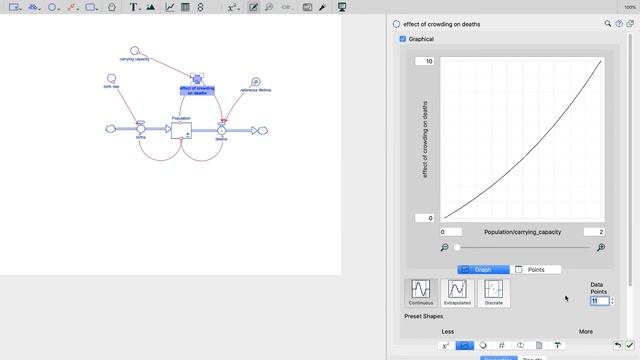Open the x² equation toolbar dropdown
640x360 pixels.
[x=233, y=7]
